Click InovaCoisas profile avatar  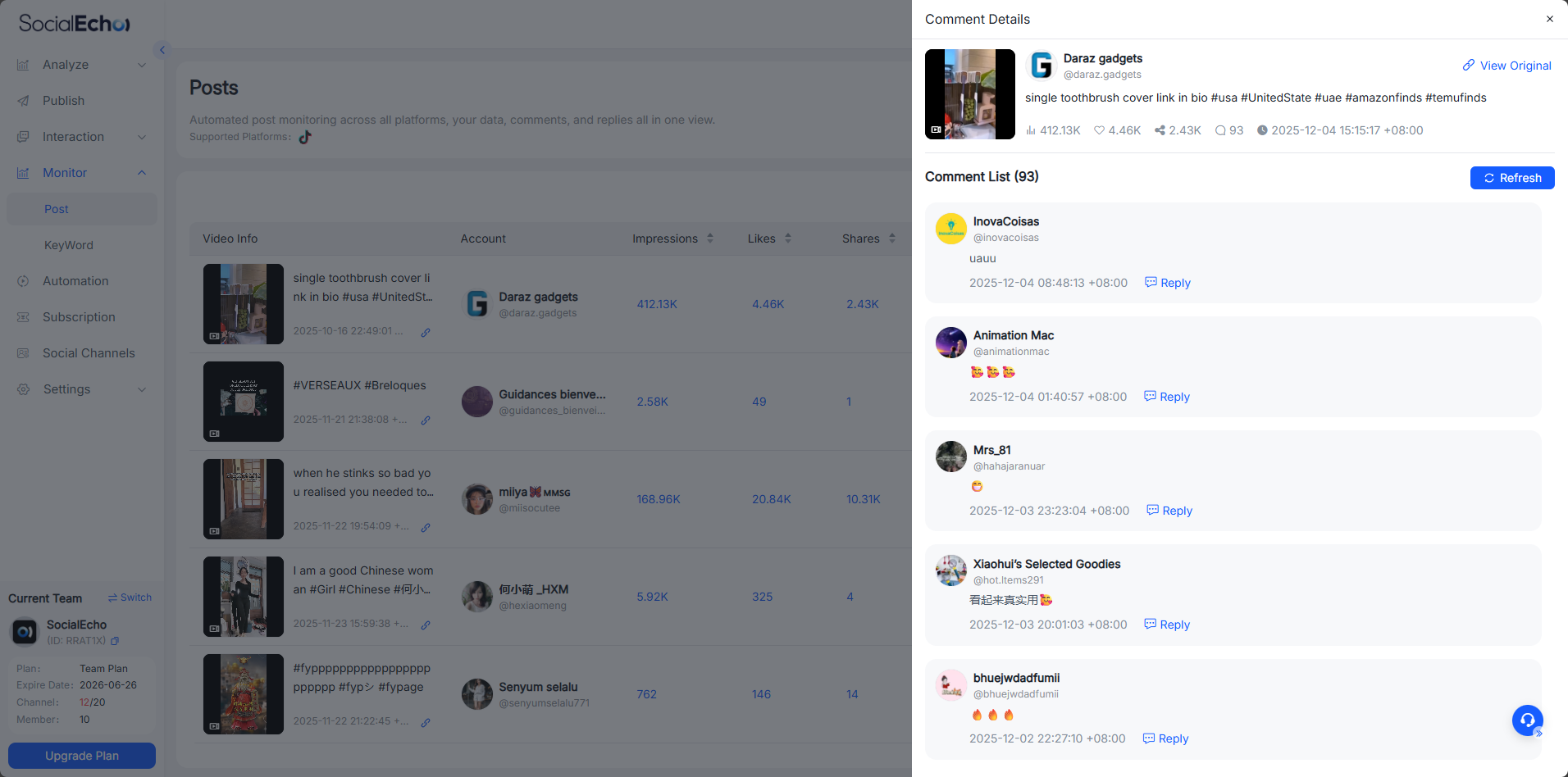[x=951, y=229]
